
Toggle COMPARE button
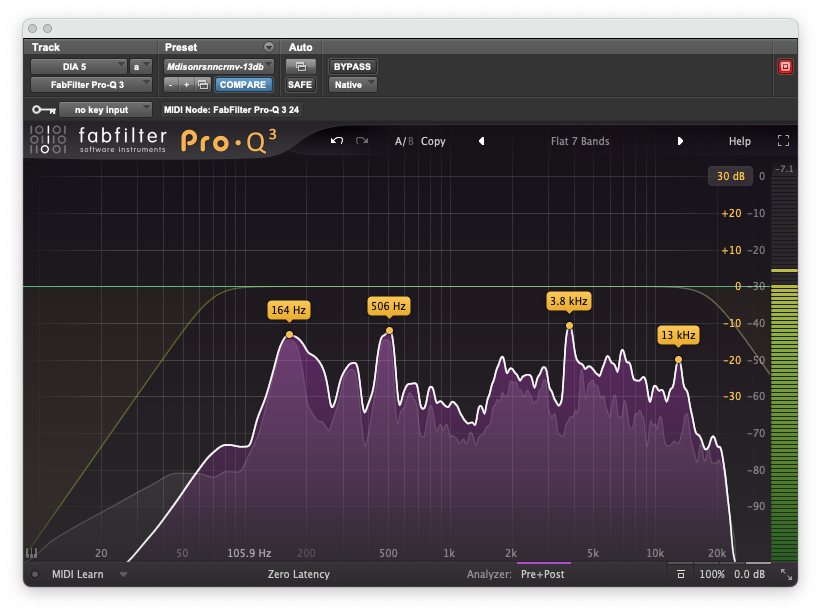tap(243, 84)
